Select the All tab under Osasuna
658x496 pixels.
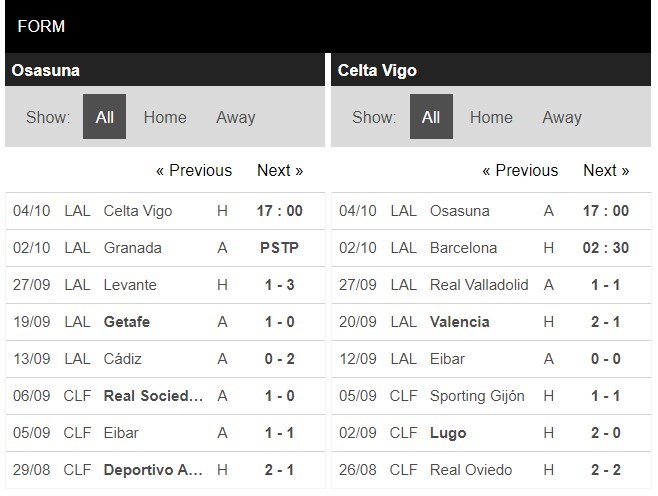coord(104,117)
